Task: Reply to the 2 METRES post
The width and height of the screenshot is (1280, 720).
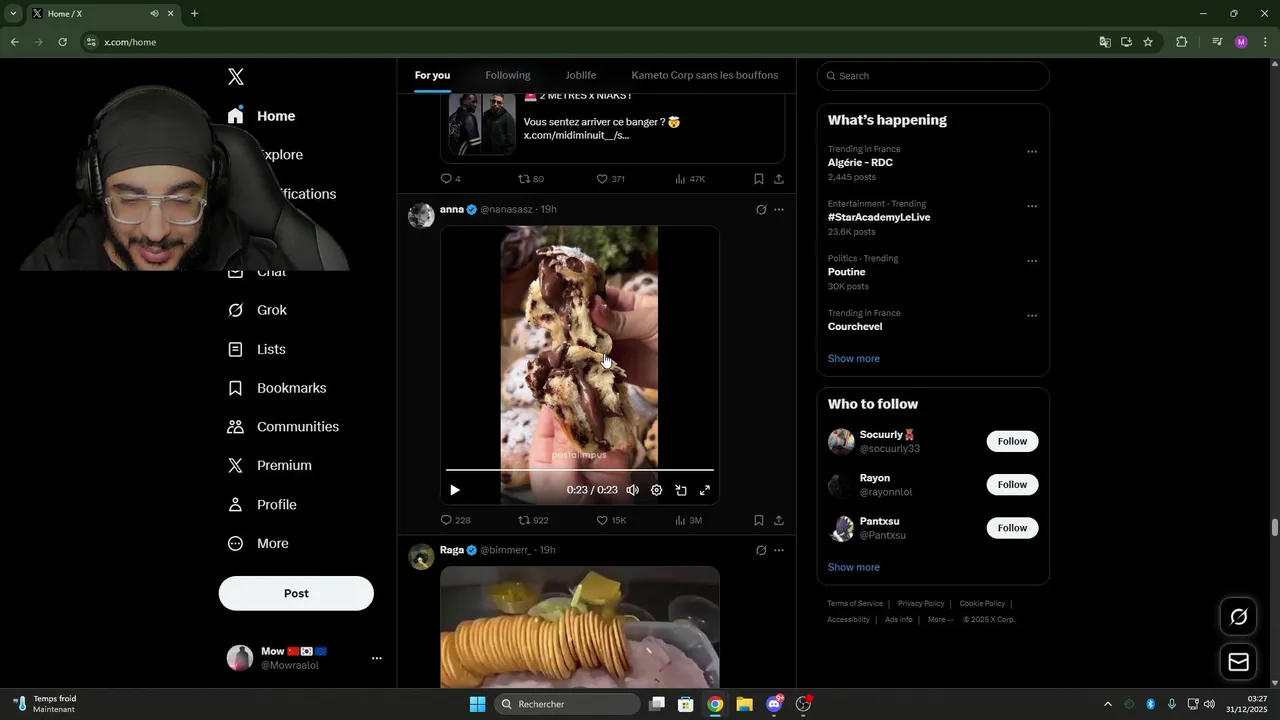Action: point(450,179)
